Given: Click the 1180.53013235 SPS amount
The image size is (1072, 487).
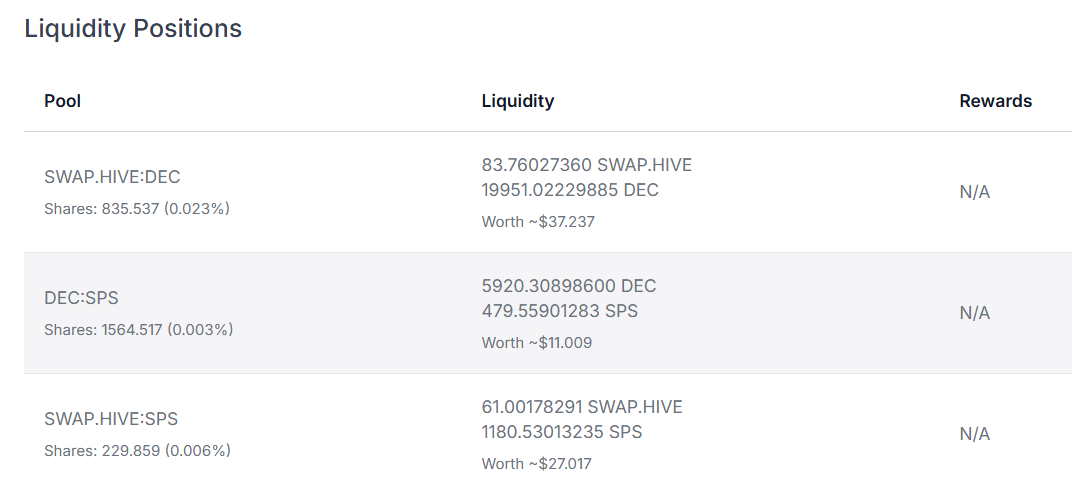Looking at the screenshot, I should click(x=562, y=432).
